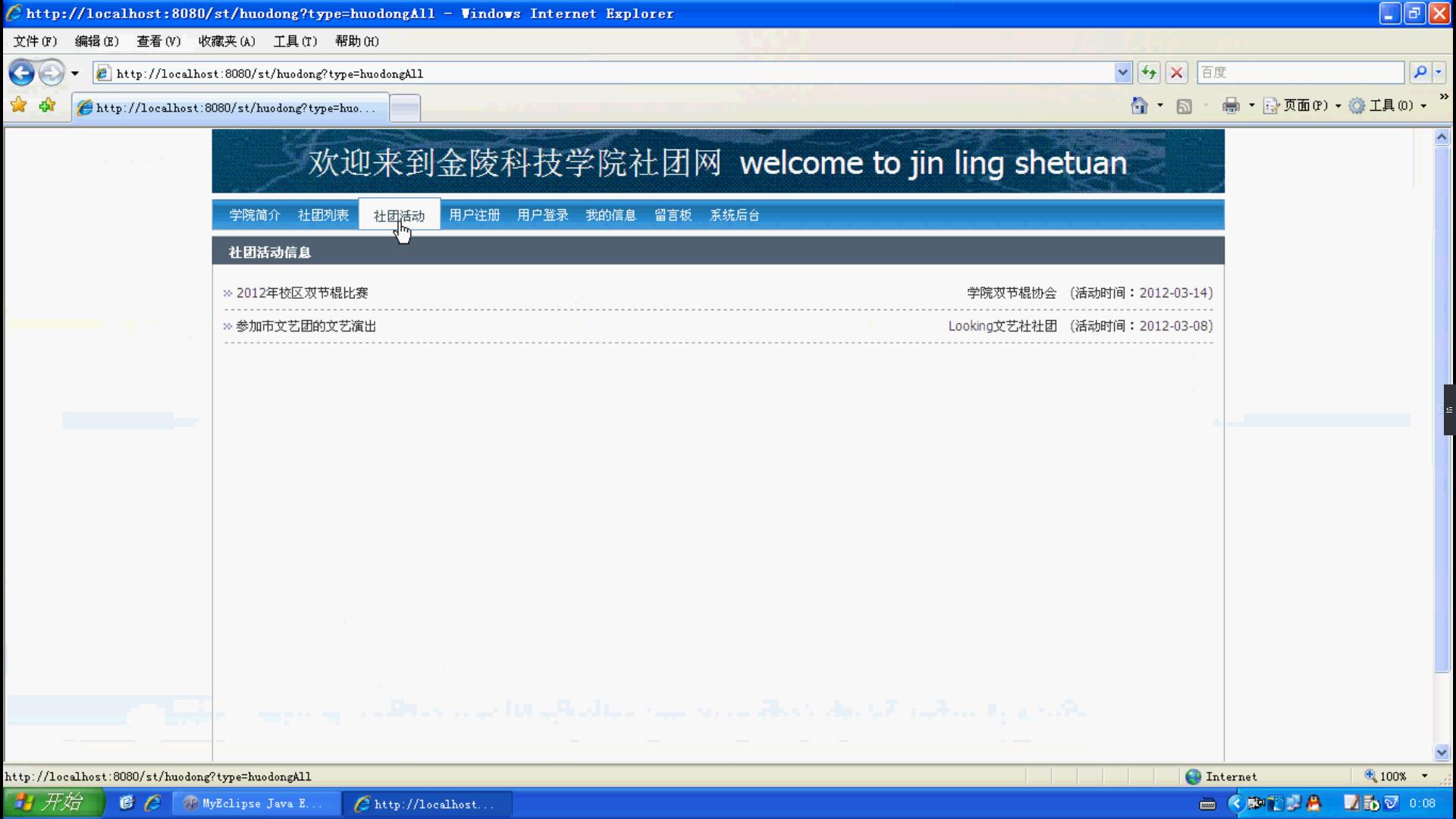This screenshot has height=819, width=1456.
Task: Click the 社团活动信息 section header
Action: (x=718, y=251)
